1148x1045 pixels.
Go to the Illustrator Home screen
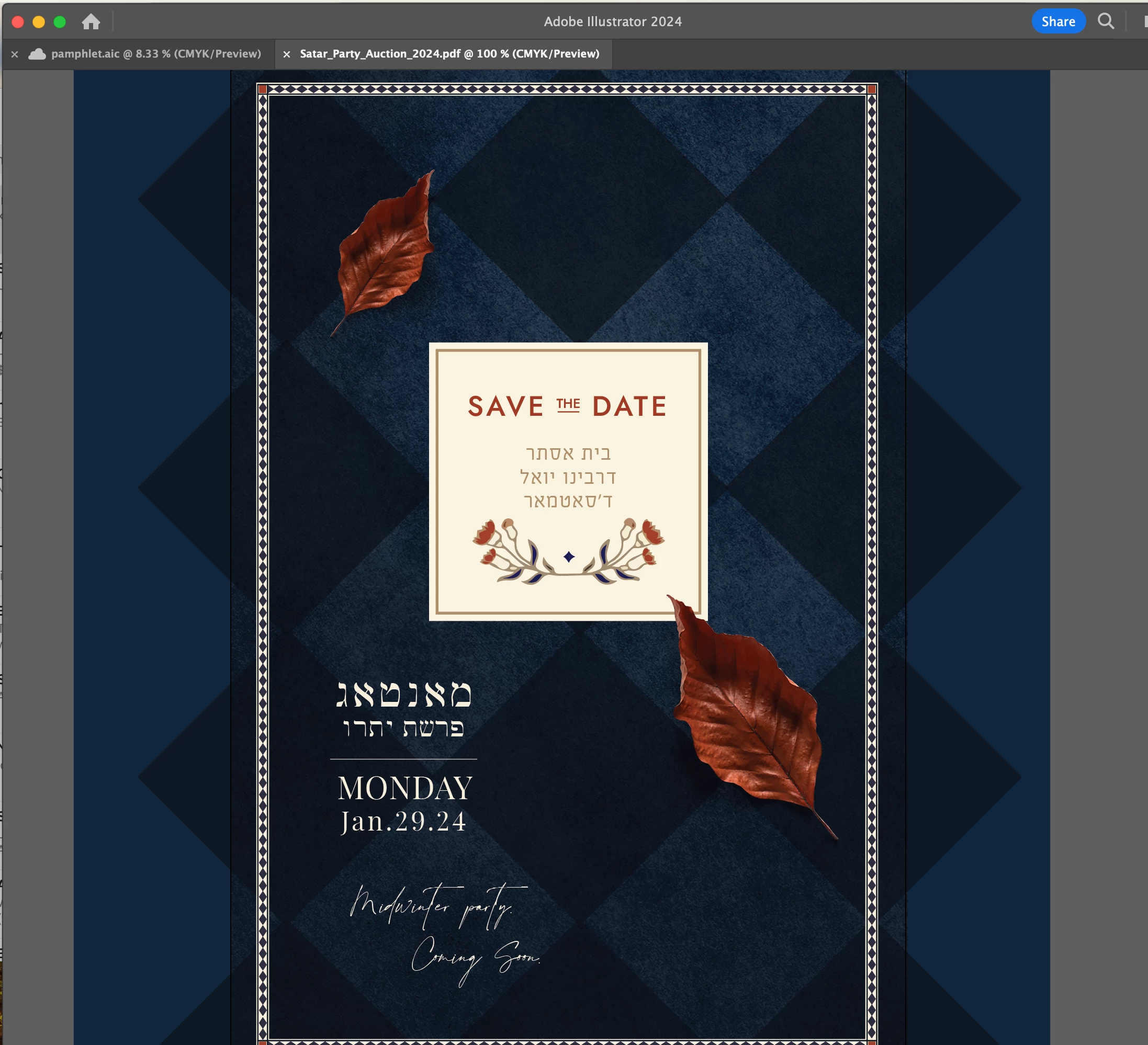pyautogui.click(x=91, y=21)
